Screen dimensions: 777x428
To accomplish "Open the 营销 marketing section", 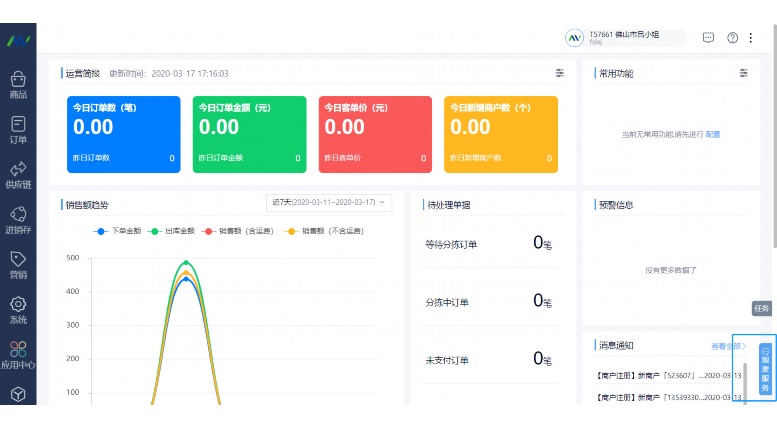I will click(18, 266).
